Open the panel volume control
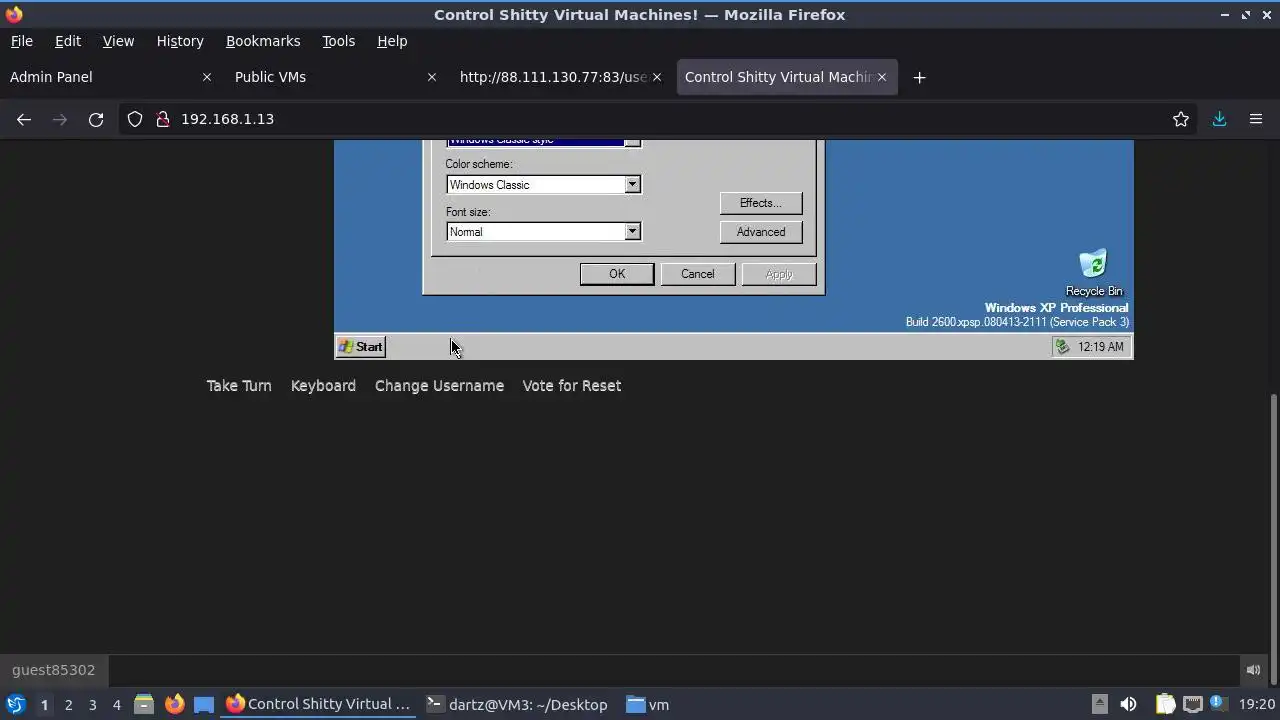This screenshot has height=720, width=1280. [x=1128, y=704]
